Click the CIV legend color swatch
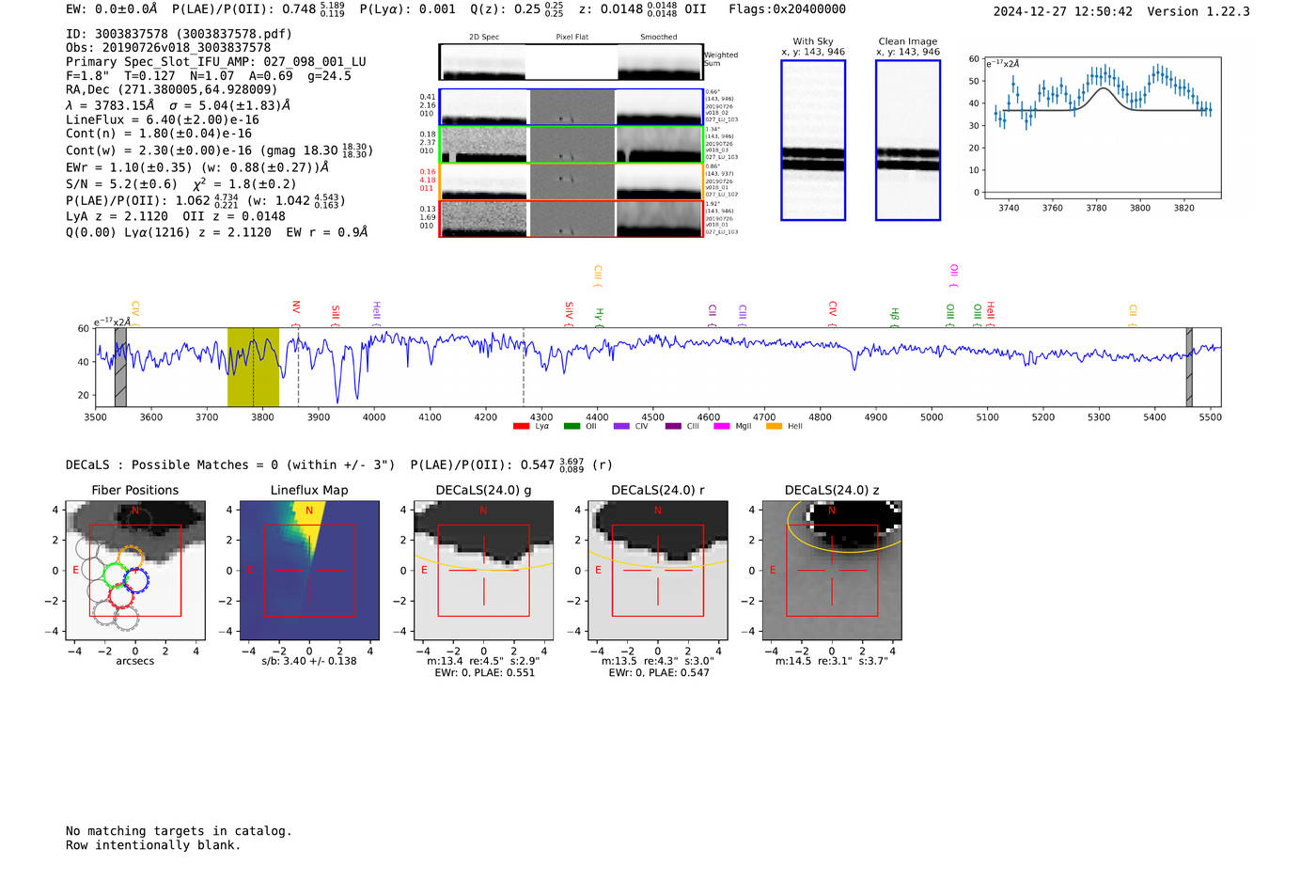The width and height of the screenshot is (1316, 896). pyautogui.click(x=621, y=427)
